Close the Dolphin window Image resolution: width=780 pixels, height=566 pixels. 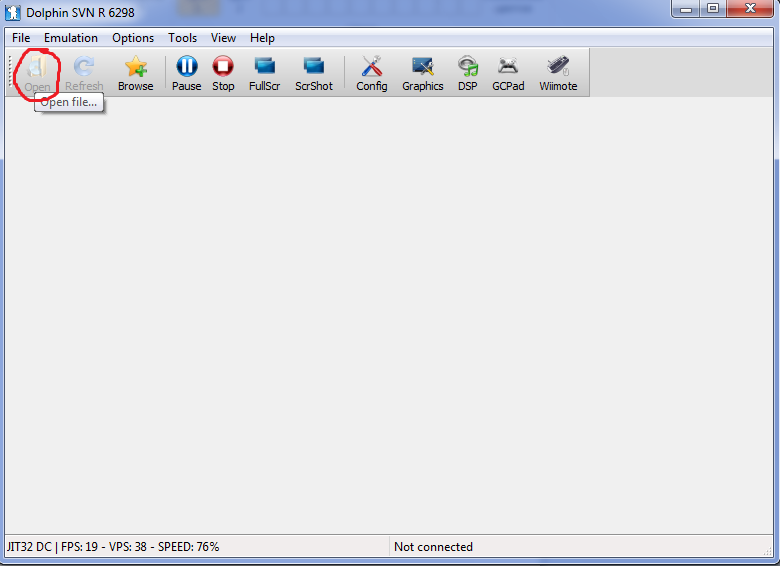pyautogui.click(x=750, y=9)
